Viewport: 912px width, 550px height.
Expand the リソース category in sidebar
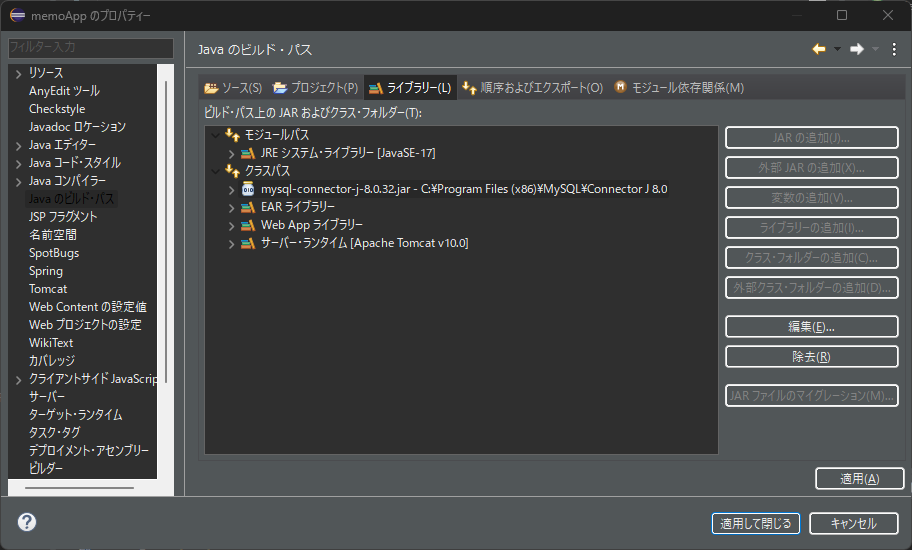pos(19,73)
